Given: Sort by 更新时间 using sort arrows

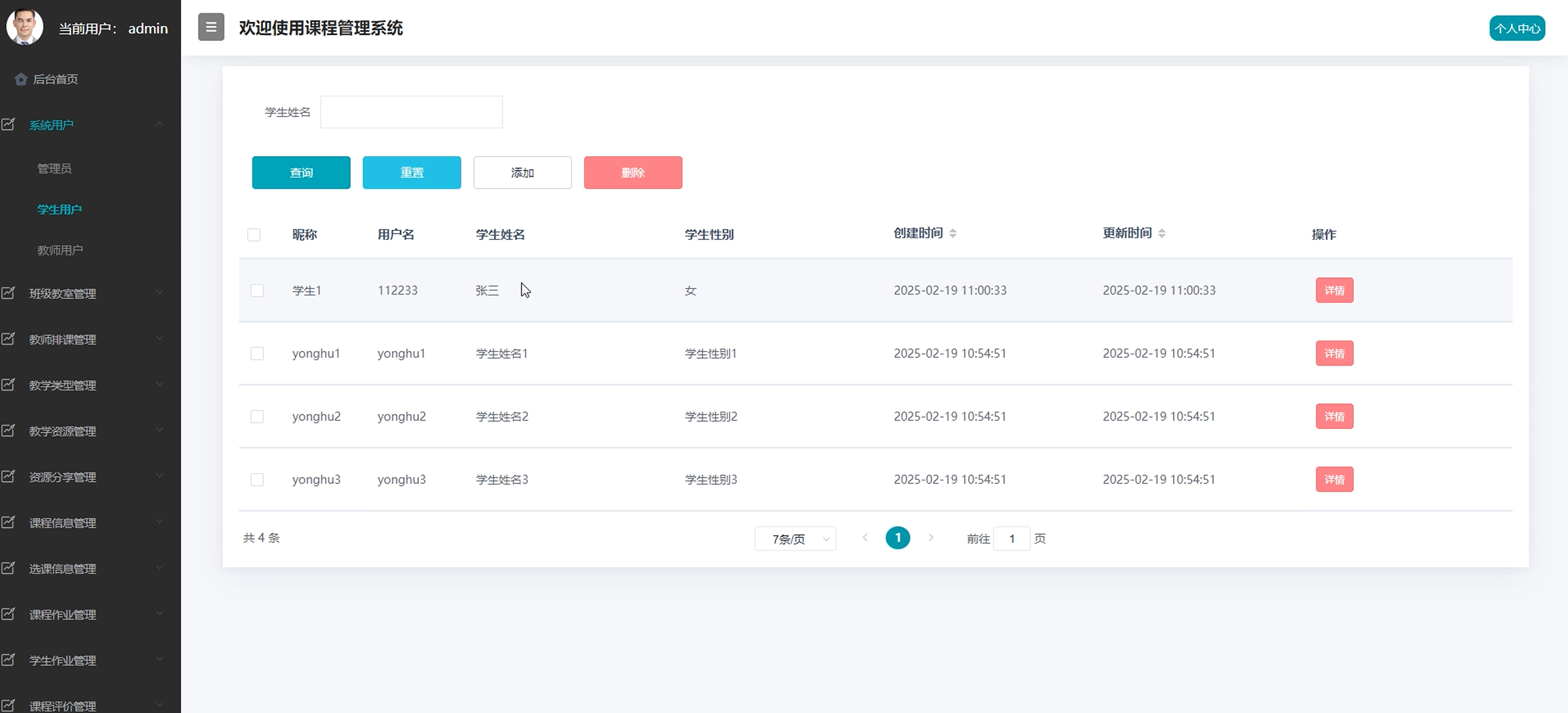Looking at the screenshot, I should (1161, 233).
